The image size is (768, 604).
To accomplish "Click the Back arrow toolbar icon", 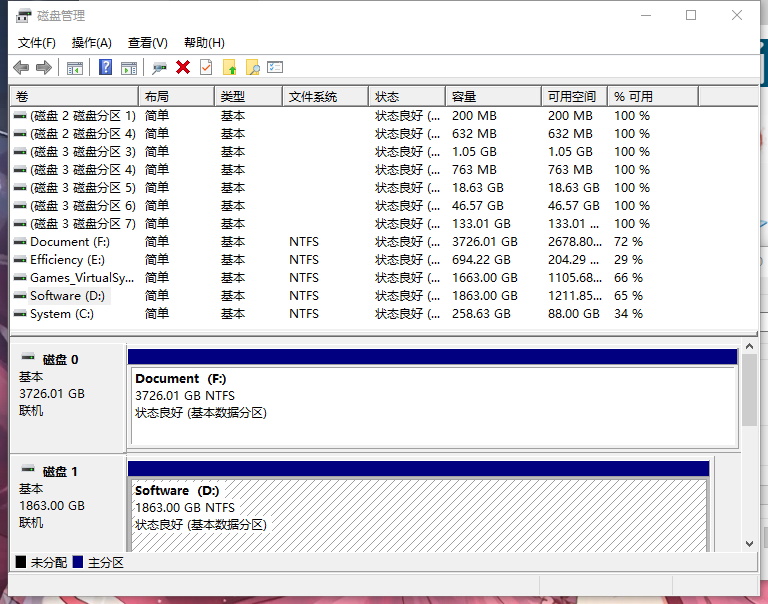I will coord(21,68).
